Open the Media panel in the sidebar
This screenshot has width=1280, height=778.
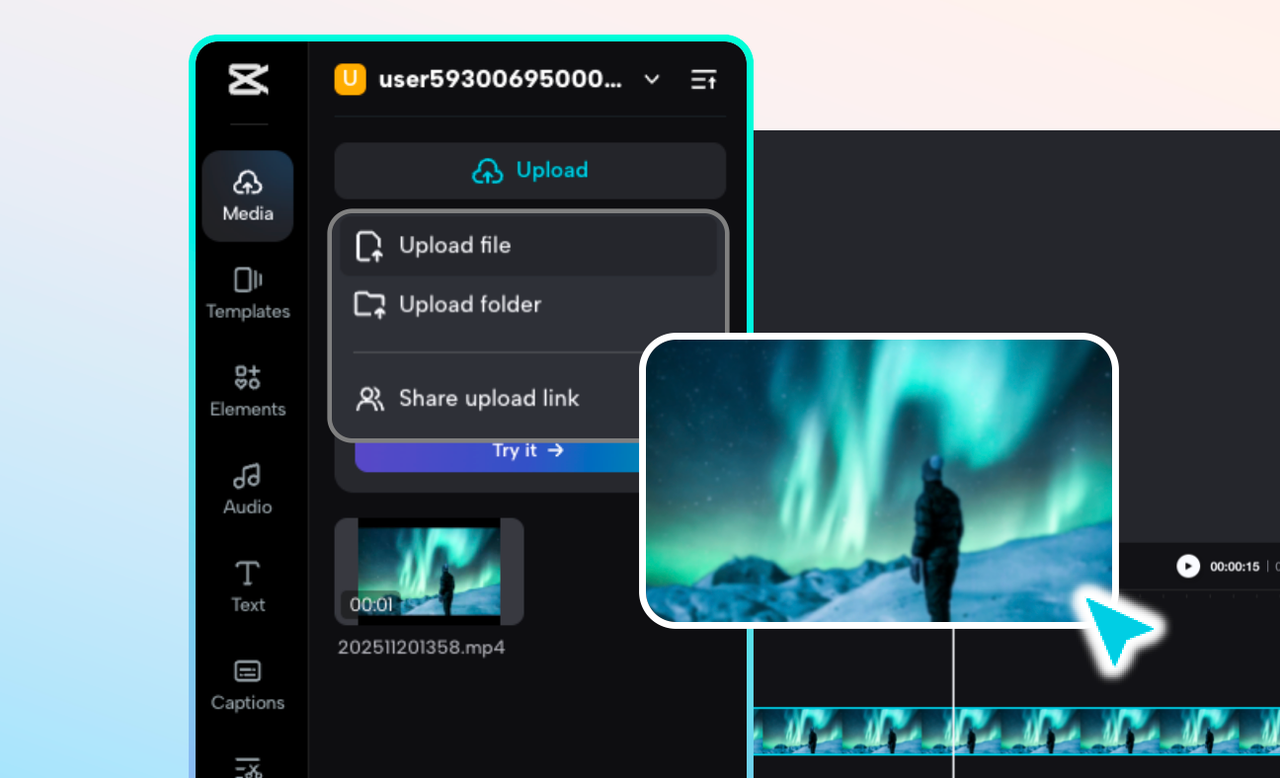tap(247, 195)
